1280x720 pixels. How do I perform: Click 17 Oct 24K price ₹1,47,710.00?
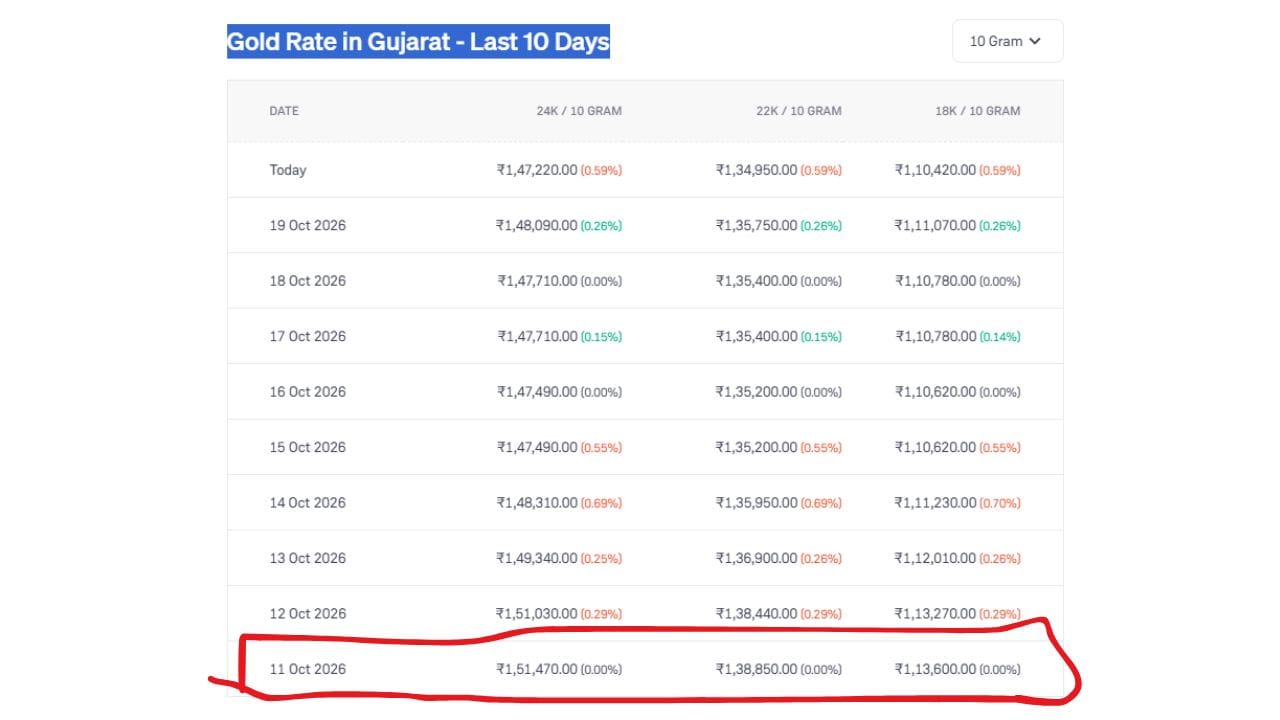(537, 336)
